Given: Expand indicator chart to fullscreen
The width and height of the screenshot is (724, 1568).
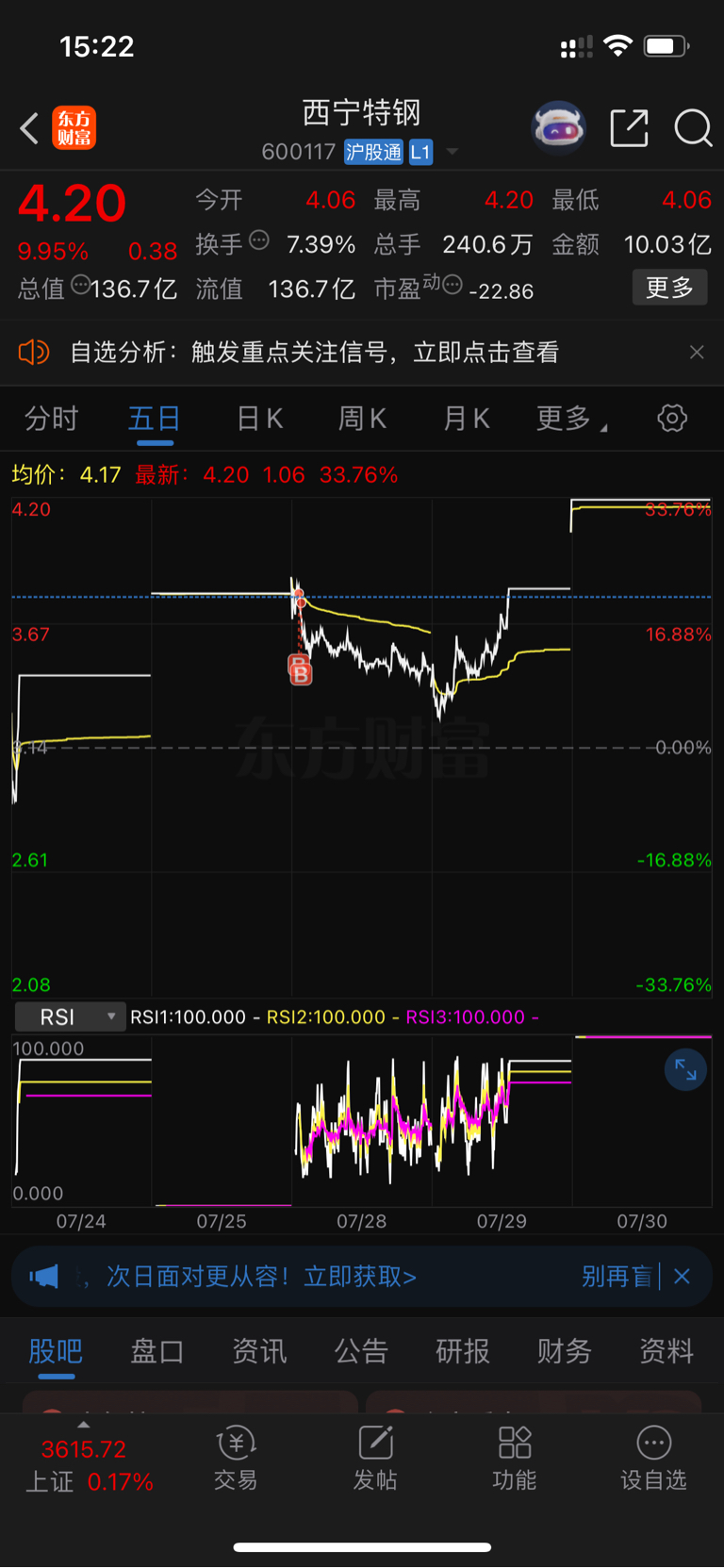Looking at the screenshot, I should coord(685,1070).
